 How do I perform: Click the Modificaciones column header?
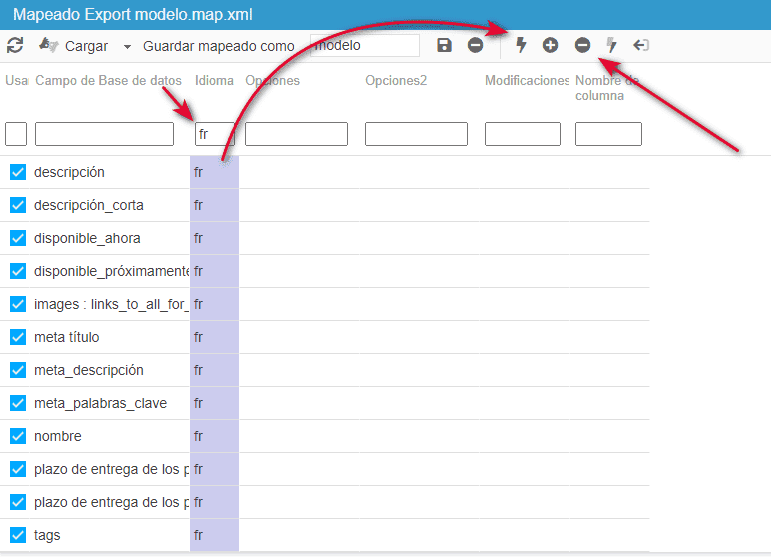tap(527, 80)
